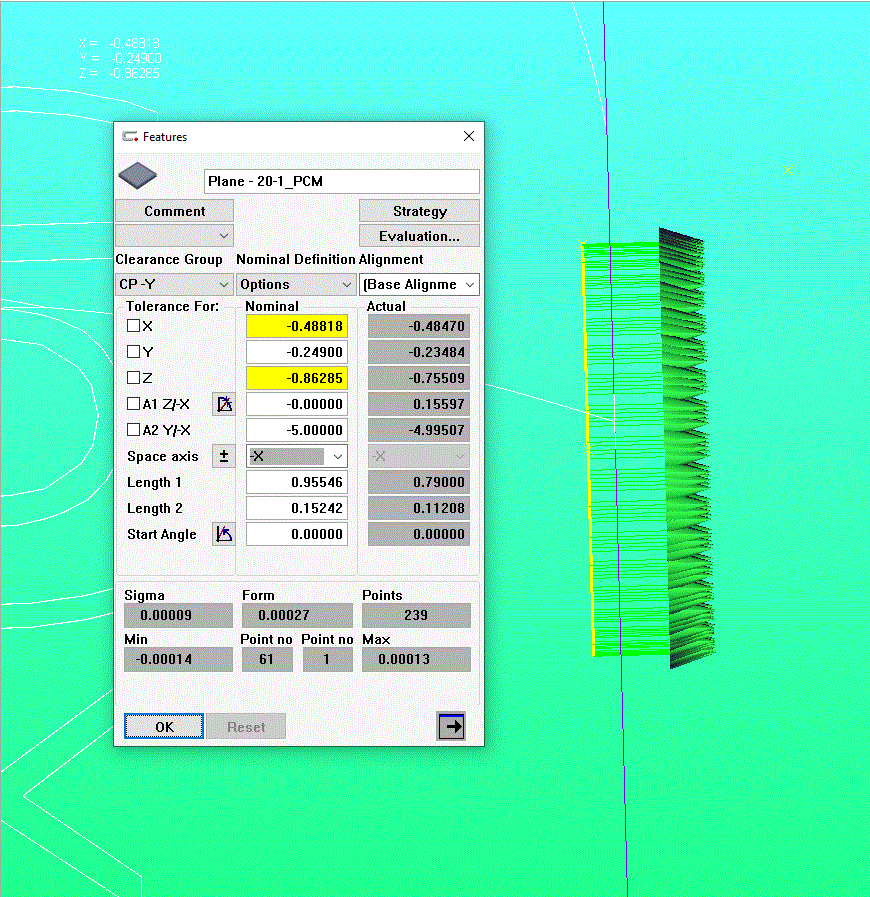Viewport: 870px width, 897px height.
Task: Open the Clearance Group CP -Y dropdown
Action: coord(174,285)
